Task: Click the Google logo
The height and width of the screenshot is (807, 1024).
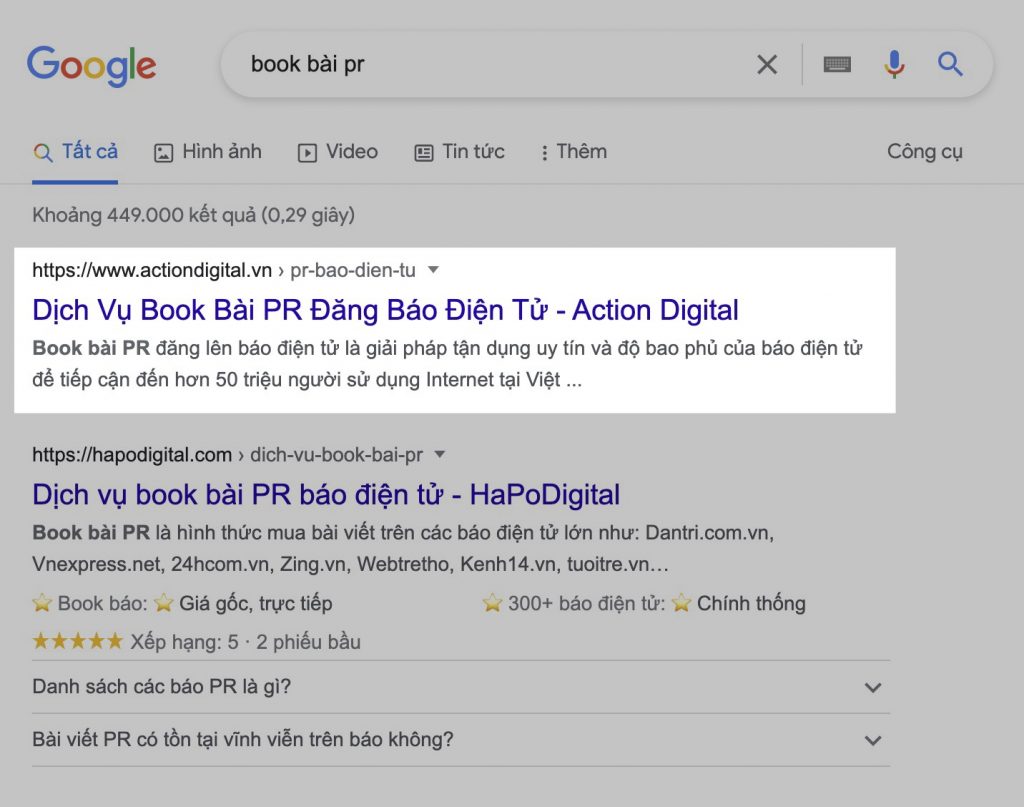Action: (91, 65)
